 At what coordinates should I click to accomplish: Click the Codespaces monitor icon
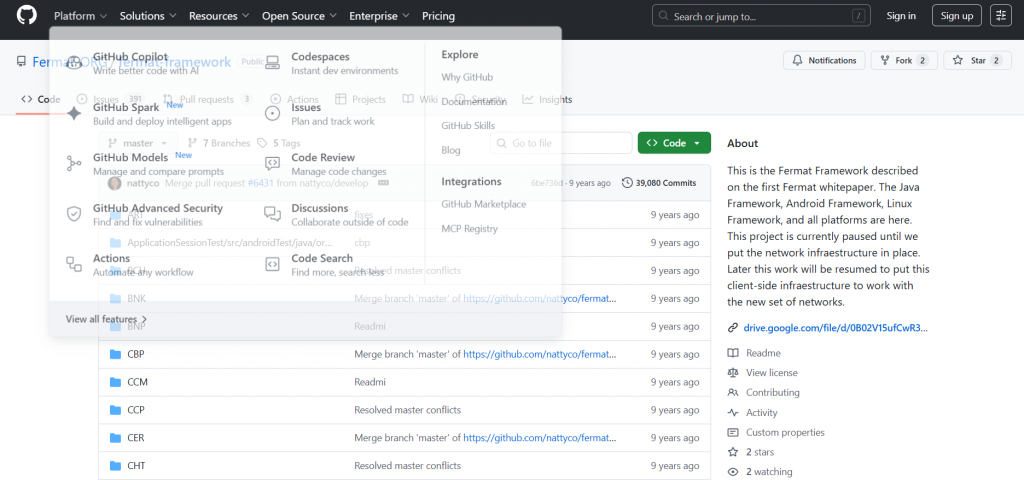pyautogui.click(x=272, y=63)
